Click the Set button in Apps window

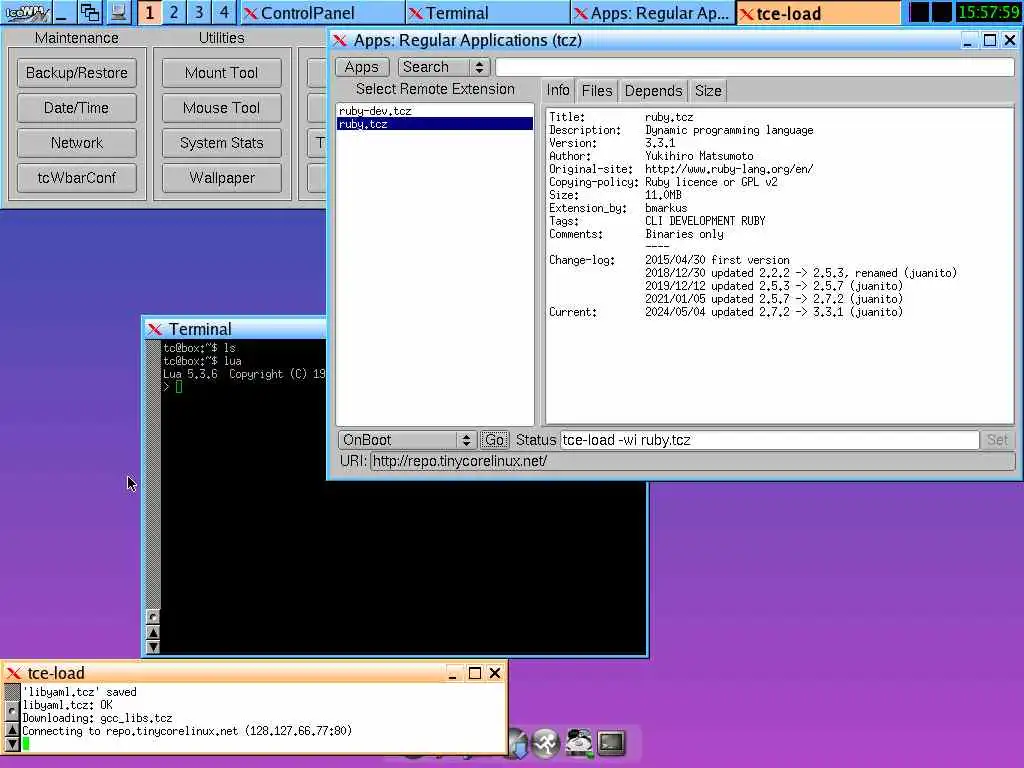click(997, 440)
